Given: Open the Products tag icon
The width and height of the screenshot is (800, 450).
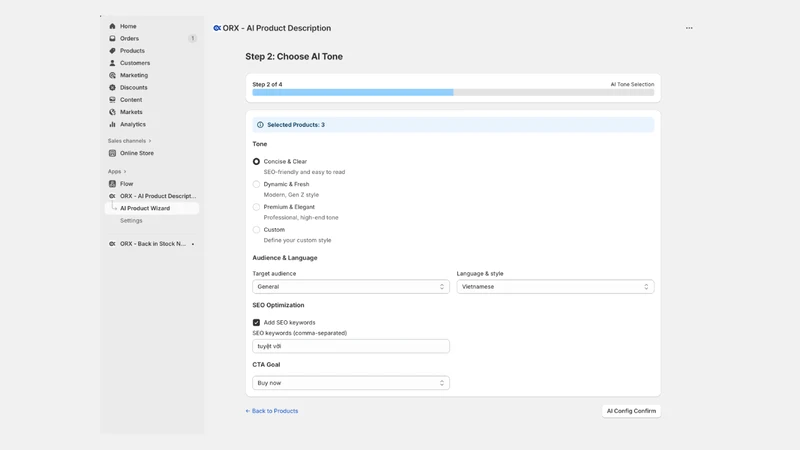Looking at the screenshot, I should click(112, 51).
